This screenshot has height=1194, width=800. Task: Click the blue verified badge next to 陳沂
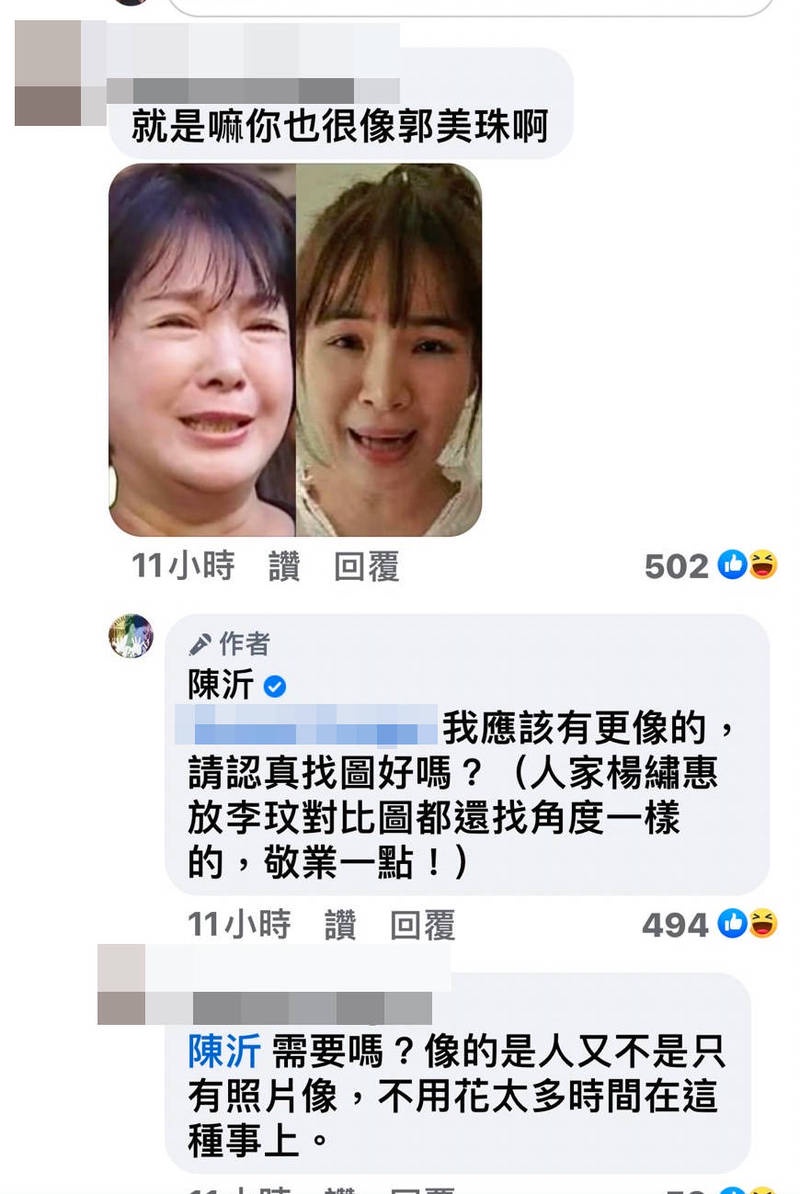click(x=274, y=687)
